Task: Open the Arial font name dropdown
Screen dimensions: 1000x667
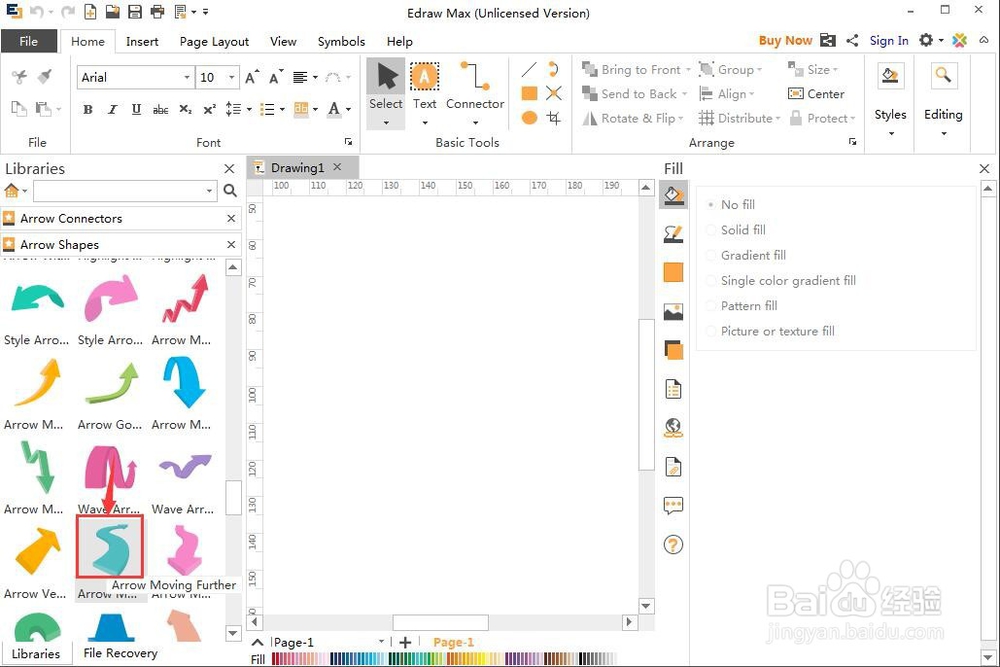Action: (187, 77)
